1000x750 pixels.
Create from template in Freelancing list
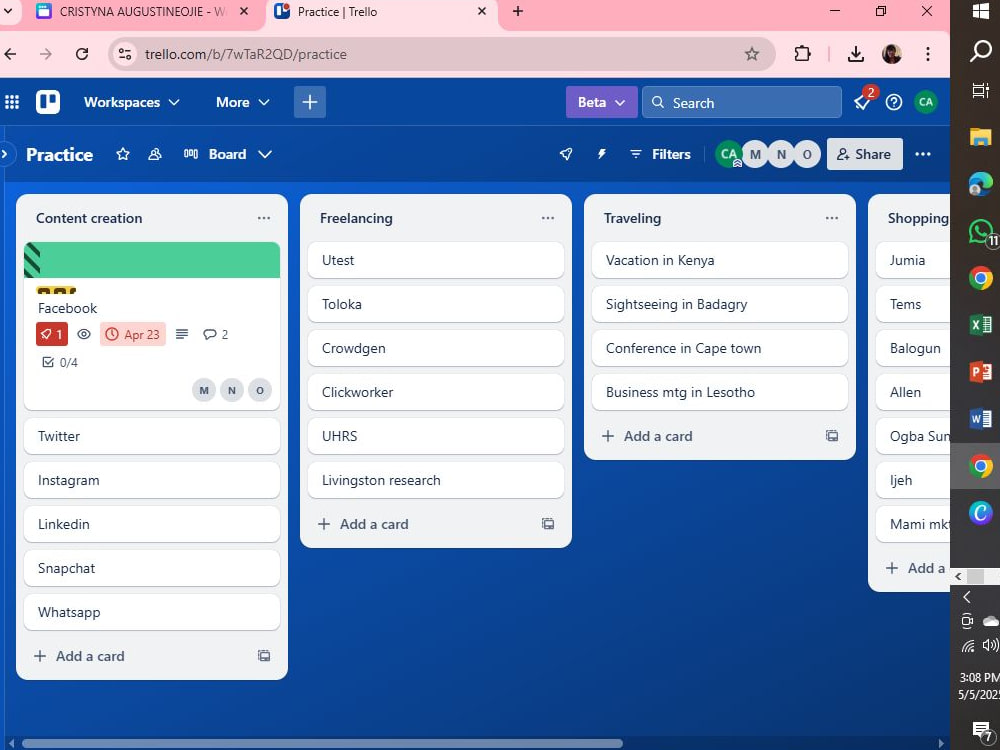point(548,524)
